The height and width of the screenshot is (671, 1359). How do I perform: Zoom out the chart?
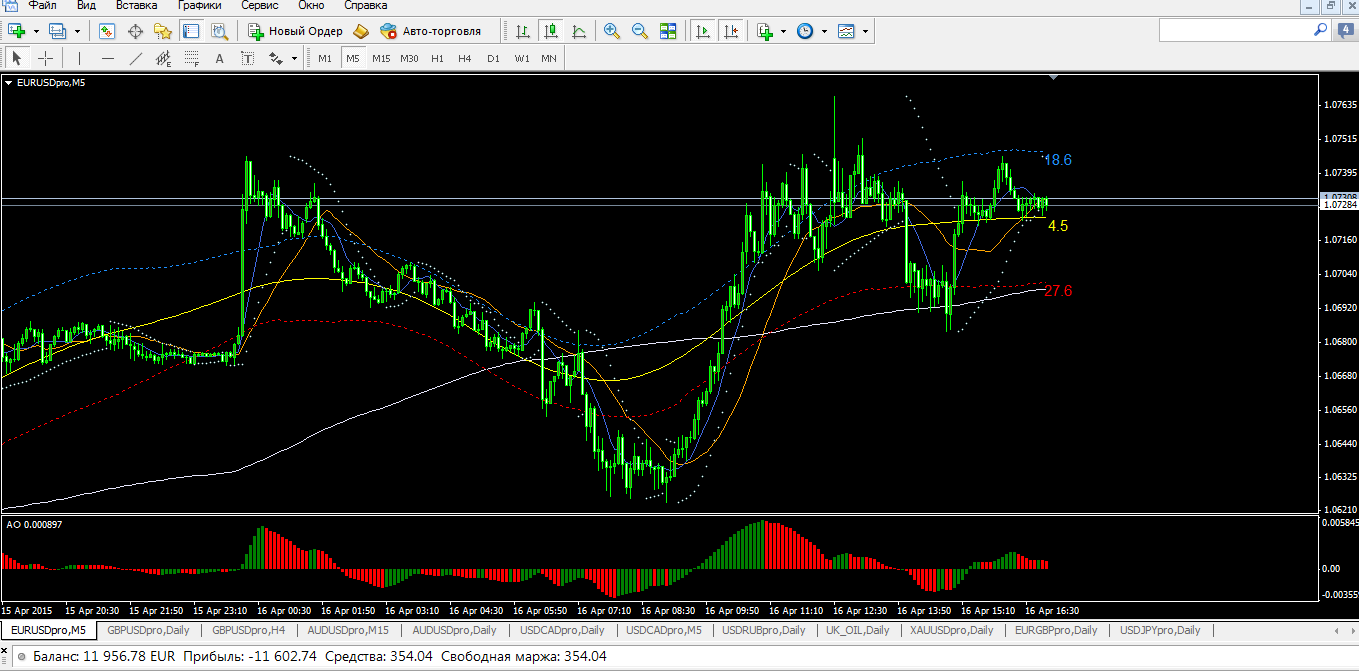pyautogui.click(x=640, y=31)
